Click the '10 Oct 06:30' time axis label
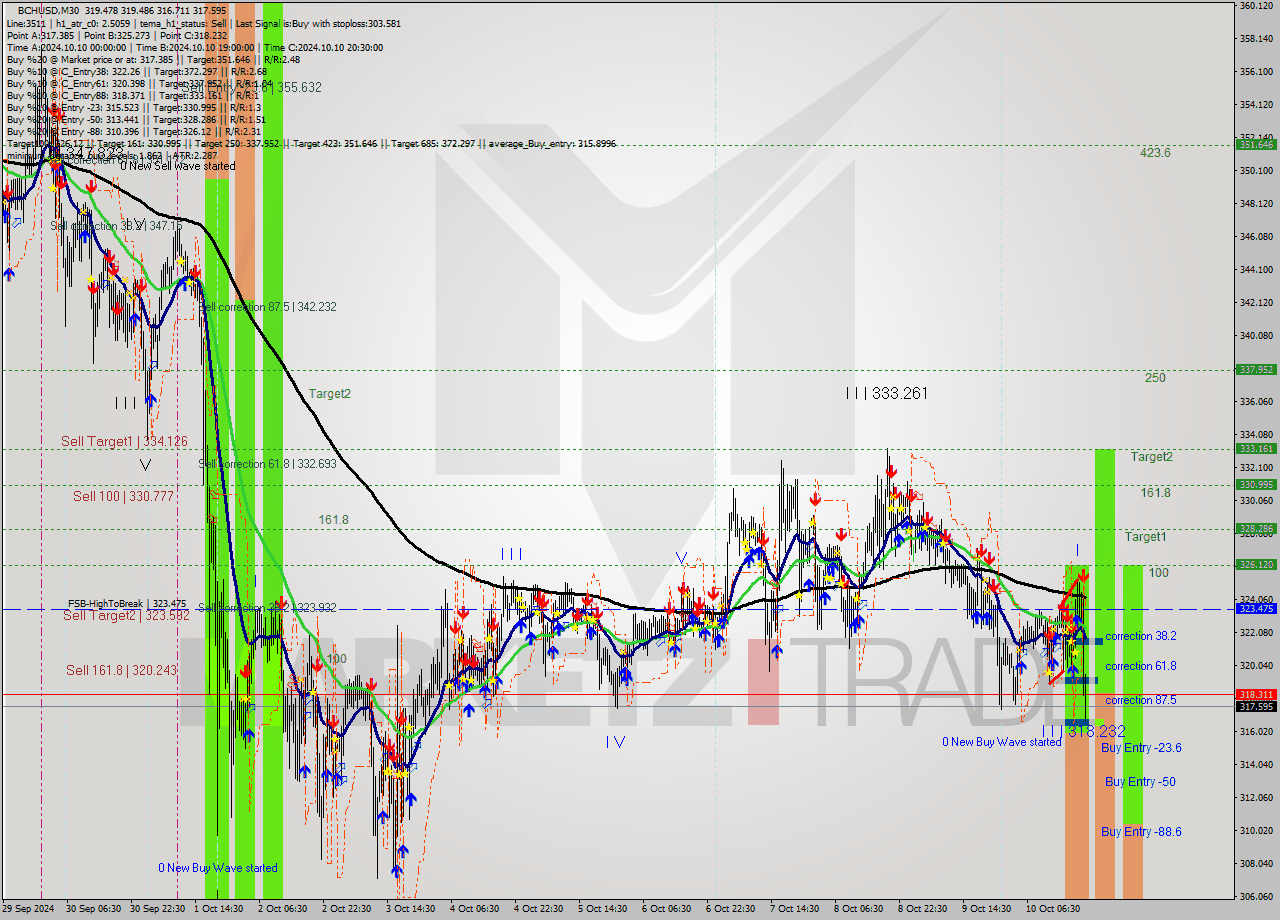Viewport: 1280px width, 920px height. (1053, 909)
